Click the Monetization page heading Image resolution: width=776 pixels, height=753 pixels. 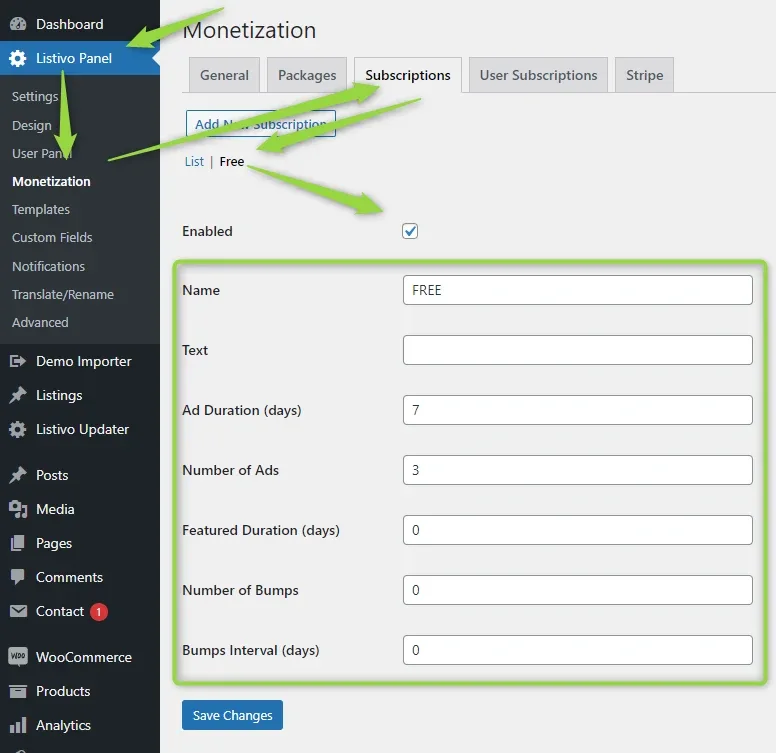[x=249, y=30]
